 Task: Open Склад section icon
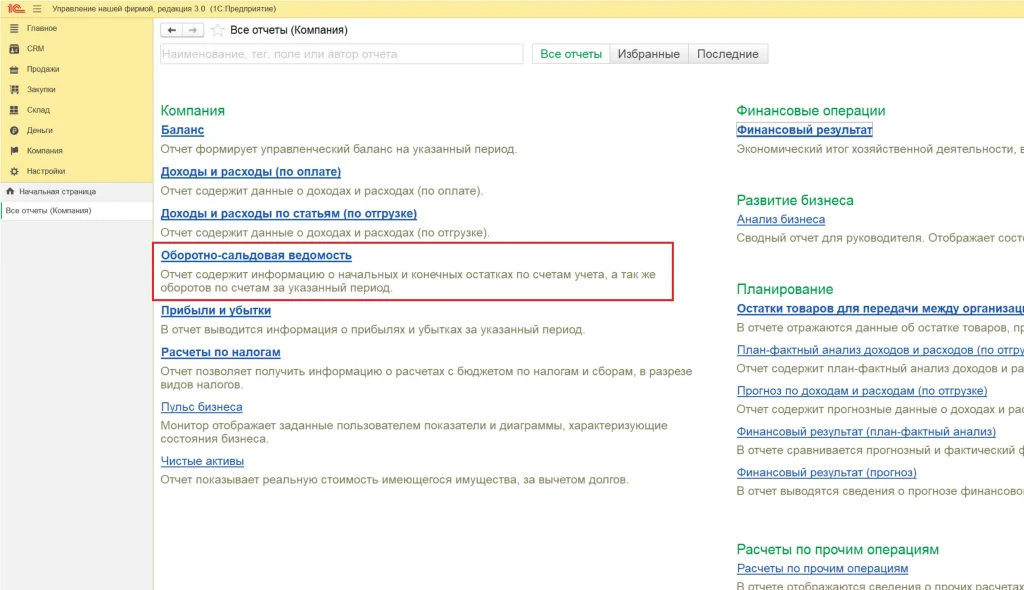(x=14, y=110)
